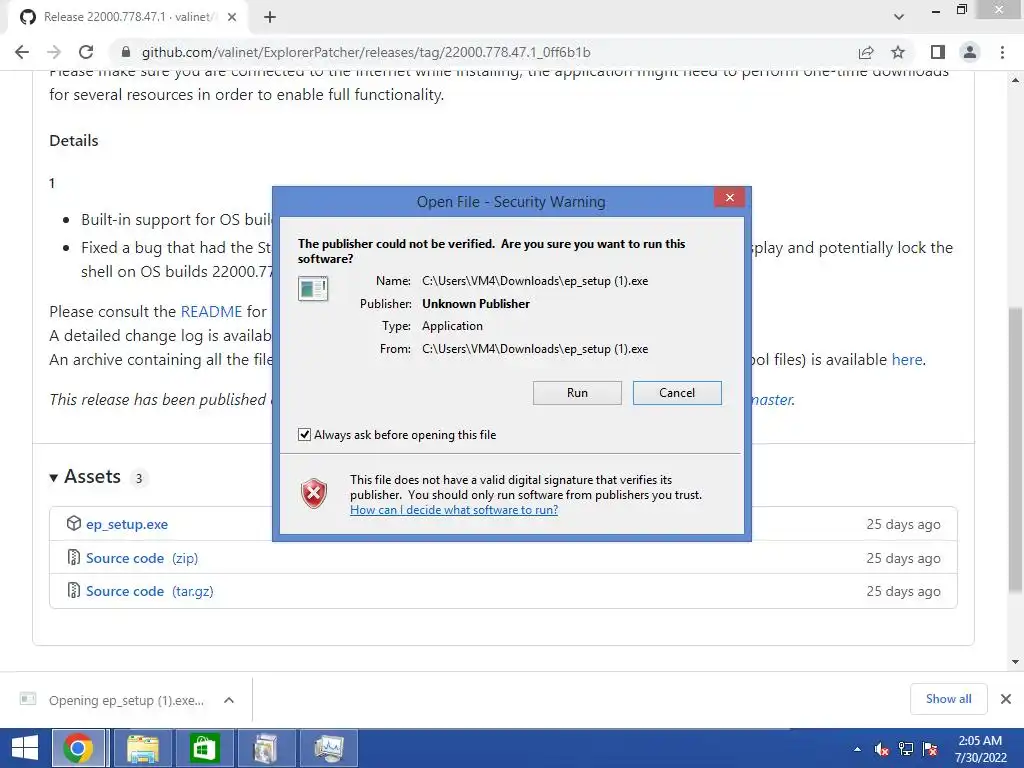Expand the download item options chevron
The height and width of the screenshot is (768, 1024).
tap(229, 700)
